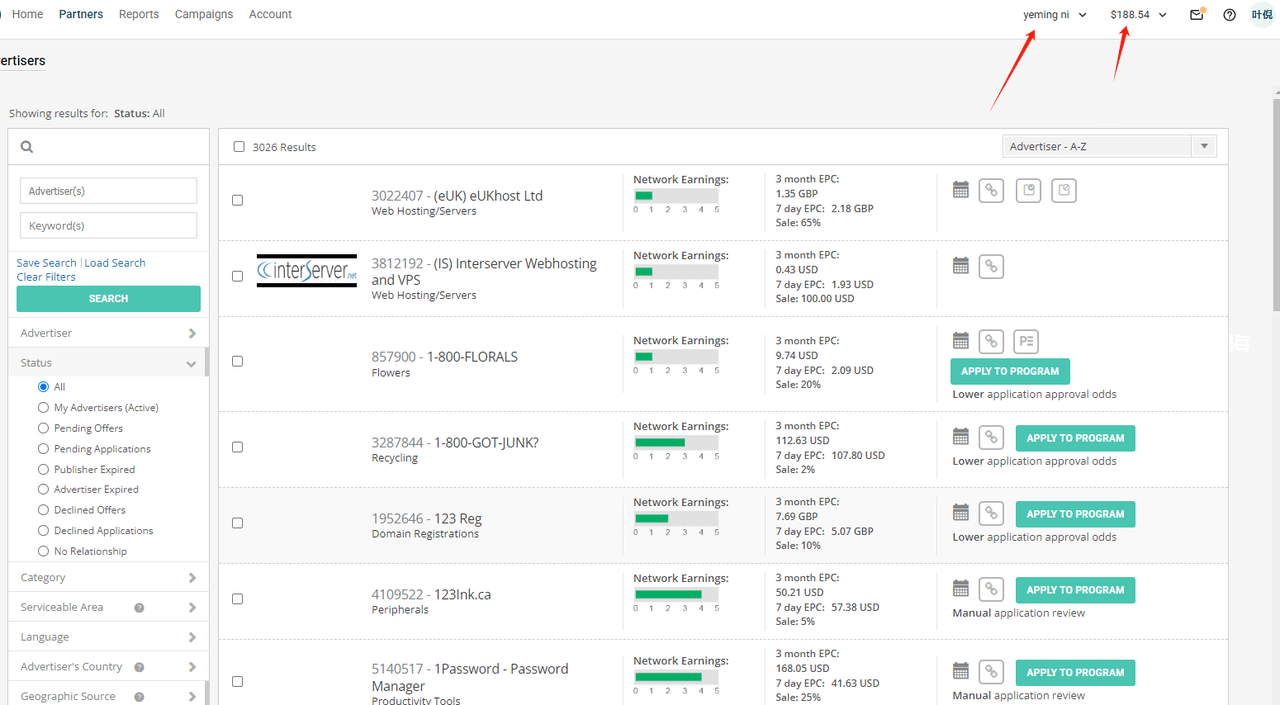Tick the checkbox beside 1-800-GOT-JUNK?
Screen dimensions: 1280x705
click(x=237, y=447)
